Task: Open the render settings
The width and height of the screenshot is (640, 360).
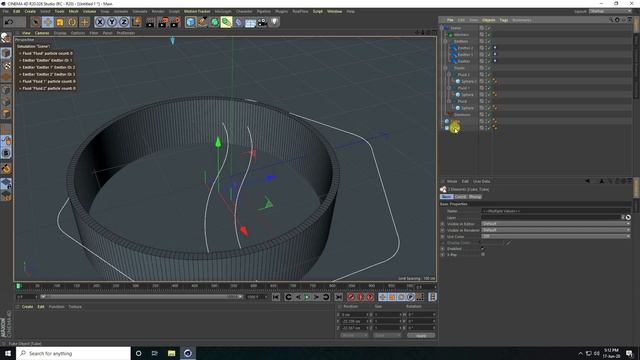Action: (175, 22)
